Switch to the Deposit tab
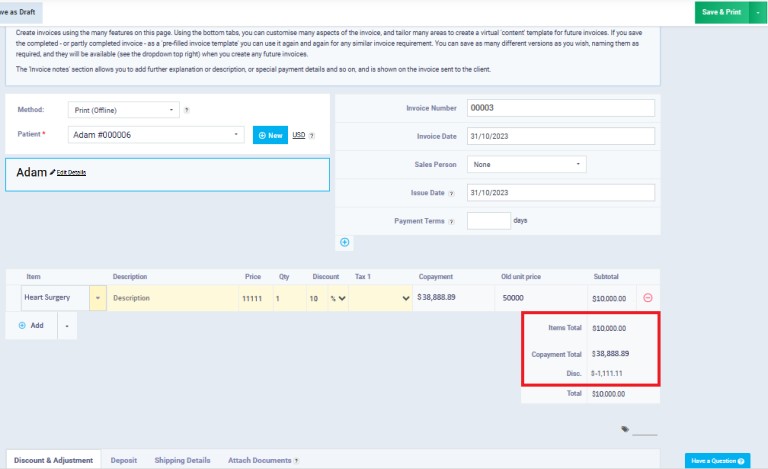Viewport: 768px width, 469px height. point(124,461)
